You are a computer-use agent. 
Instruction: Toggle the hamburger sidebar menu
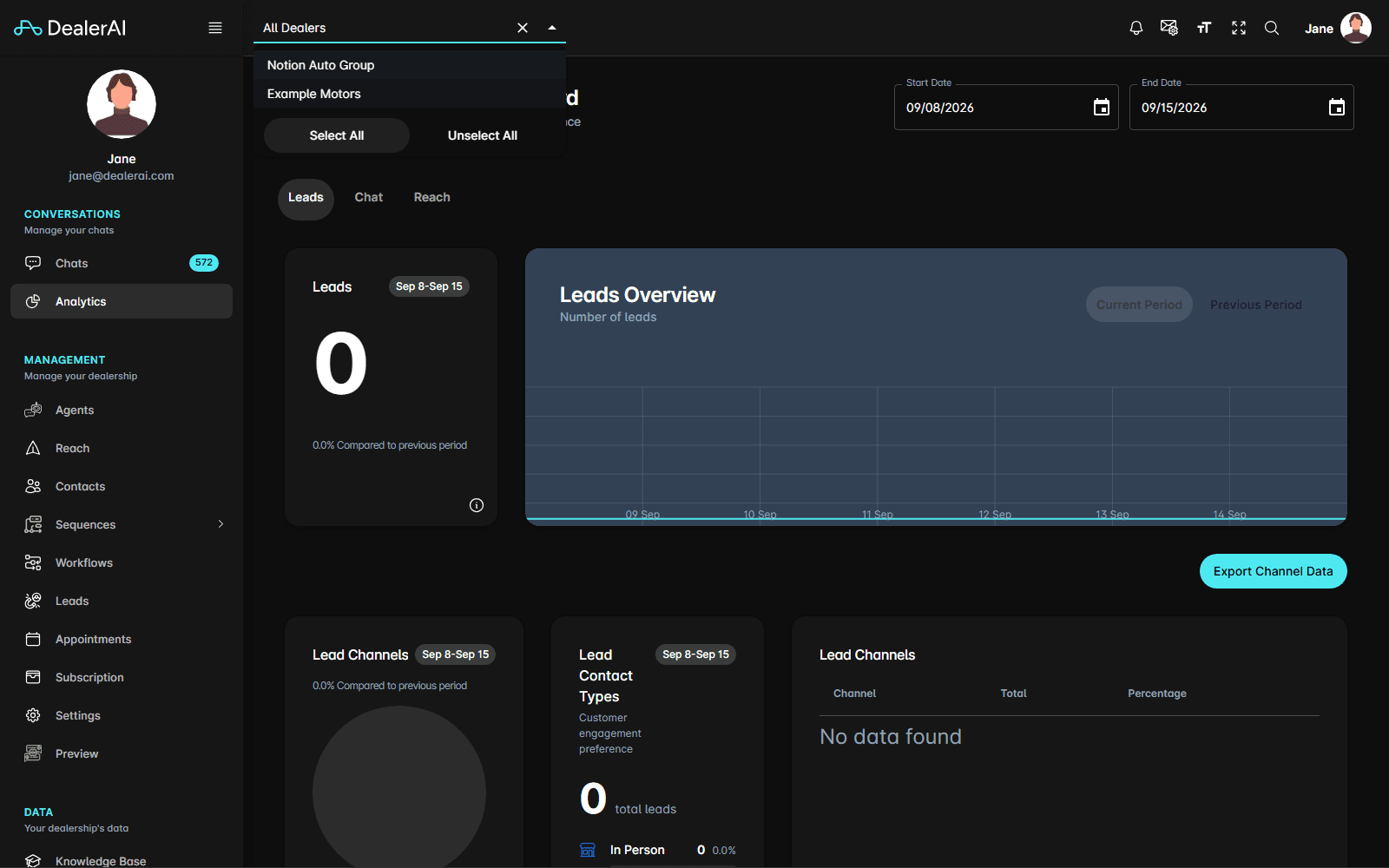tap(215, 28)
